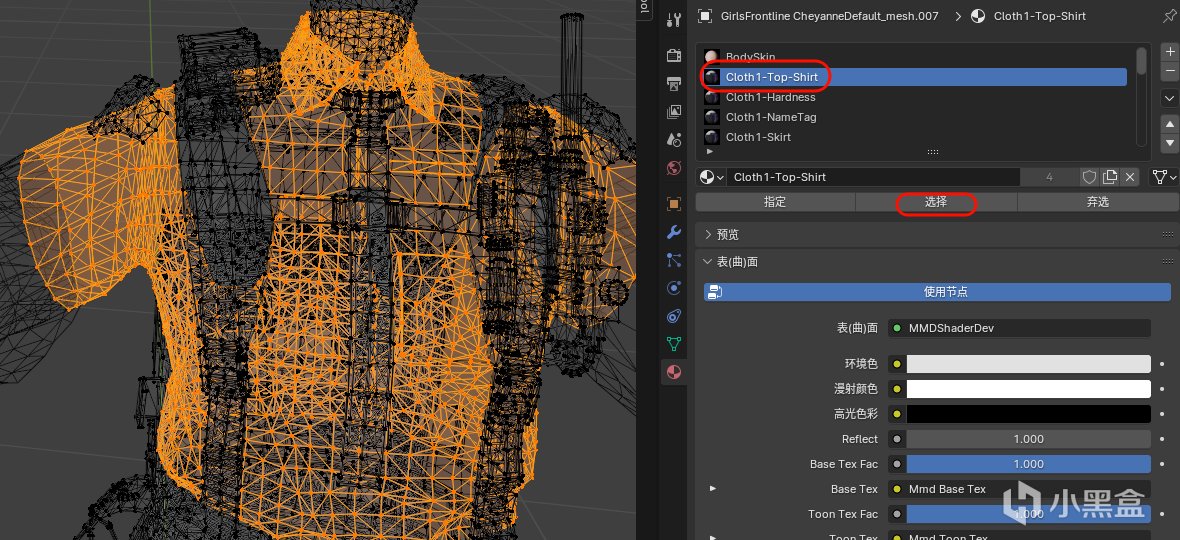This screenshot has width=1180, height=540.
Task: Open the Render properties tab
Action: pos(674,55)
